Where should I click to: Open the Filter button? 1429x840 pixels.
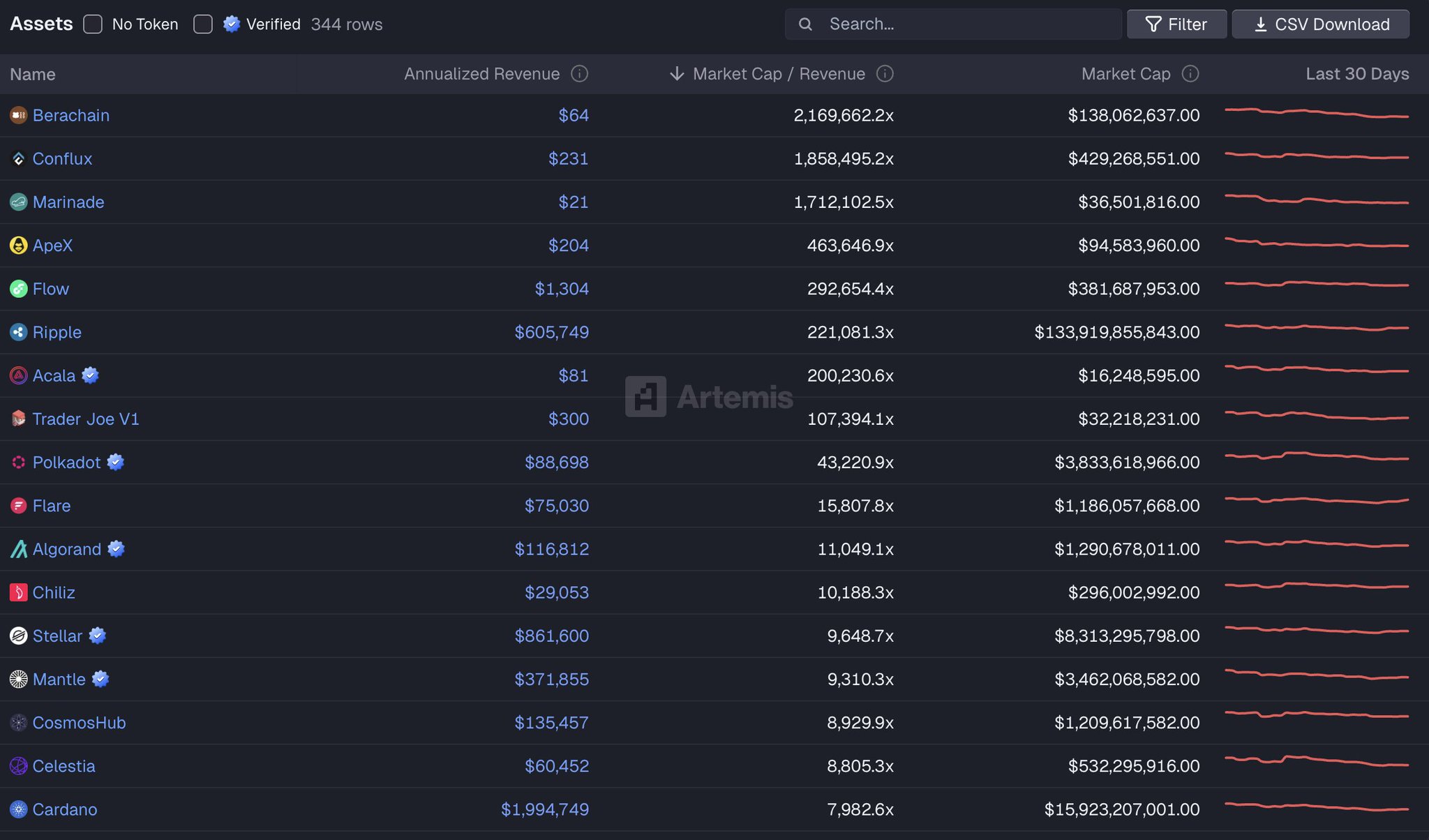click(x=1176, y=24)
